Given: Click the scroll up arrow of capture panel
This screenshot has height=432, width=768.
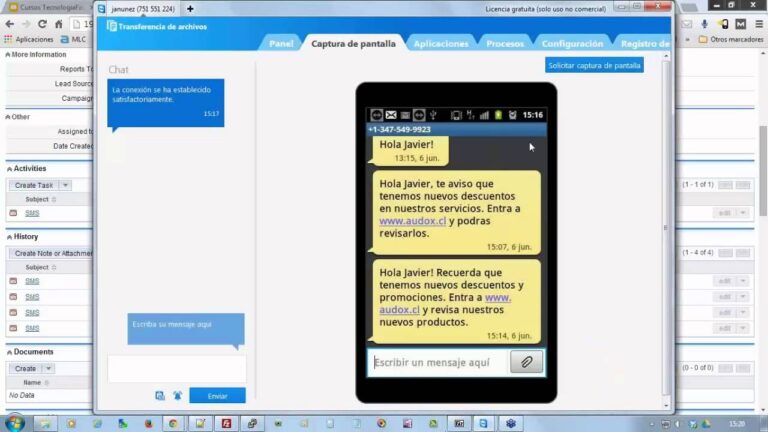Looking at the screenshot, I should [666, 56].
